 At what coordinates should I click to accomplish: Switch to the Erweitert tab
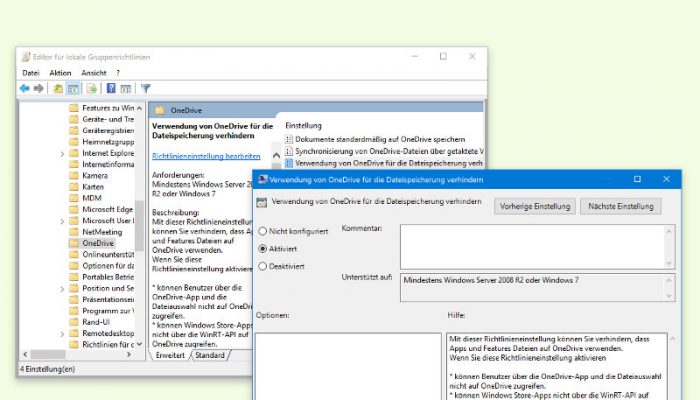click(x=170, y=355)
